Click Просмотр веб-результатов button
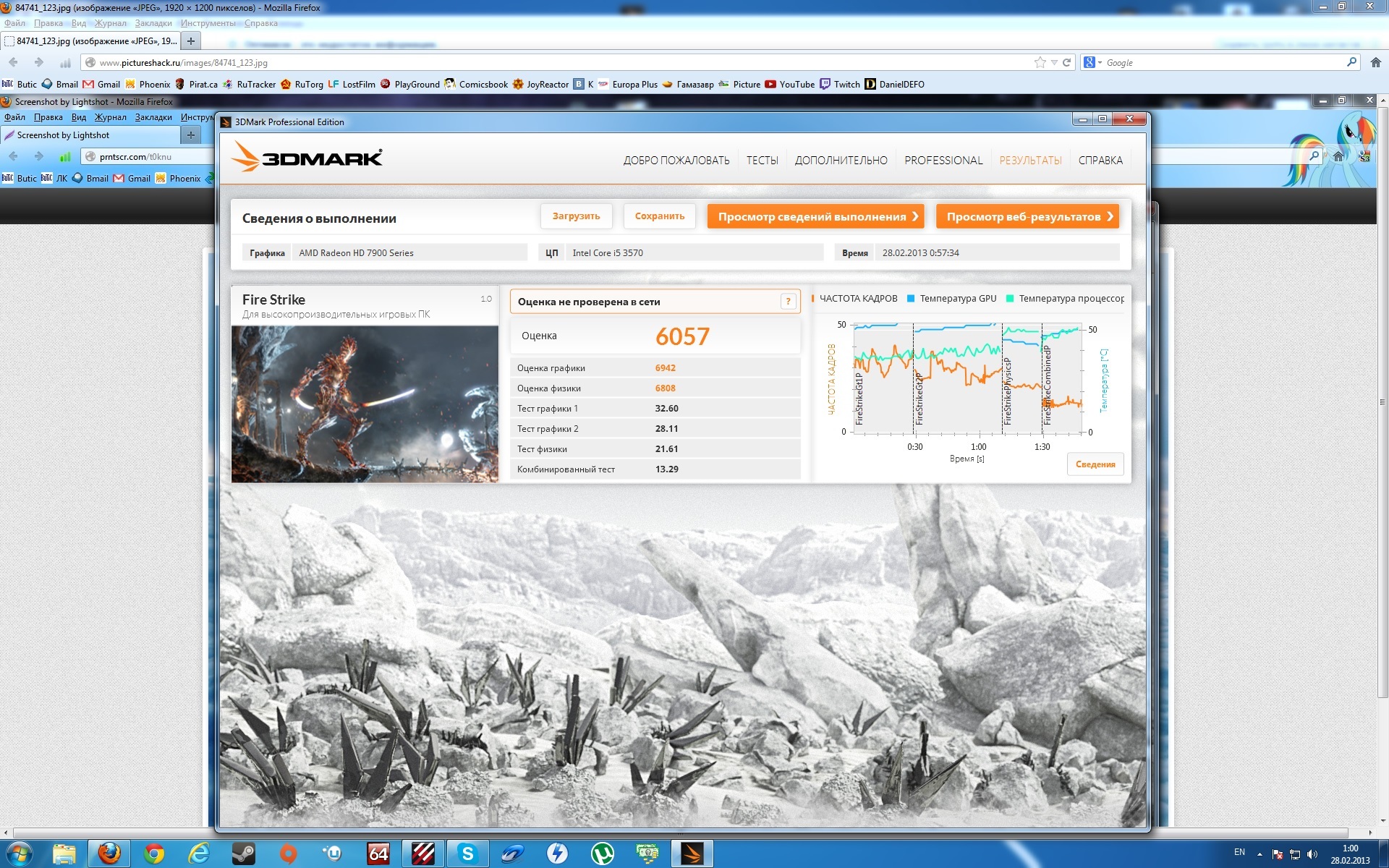1389x868 pixels. click(1027, 216)
